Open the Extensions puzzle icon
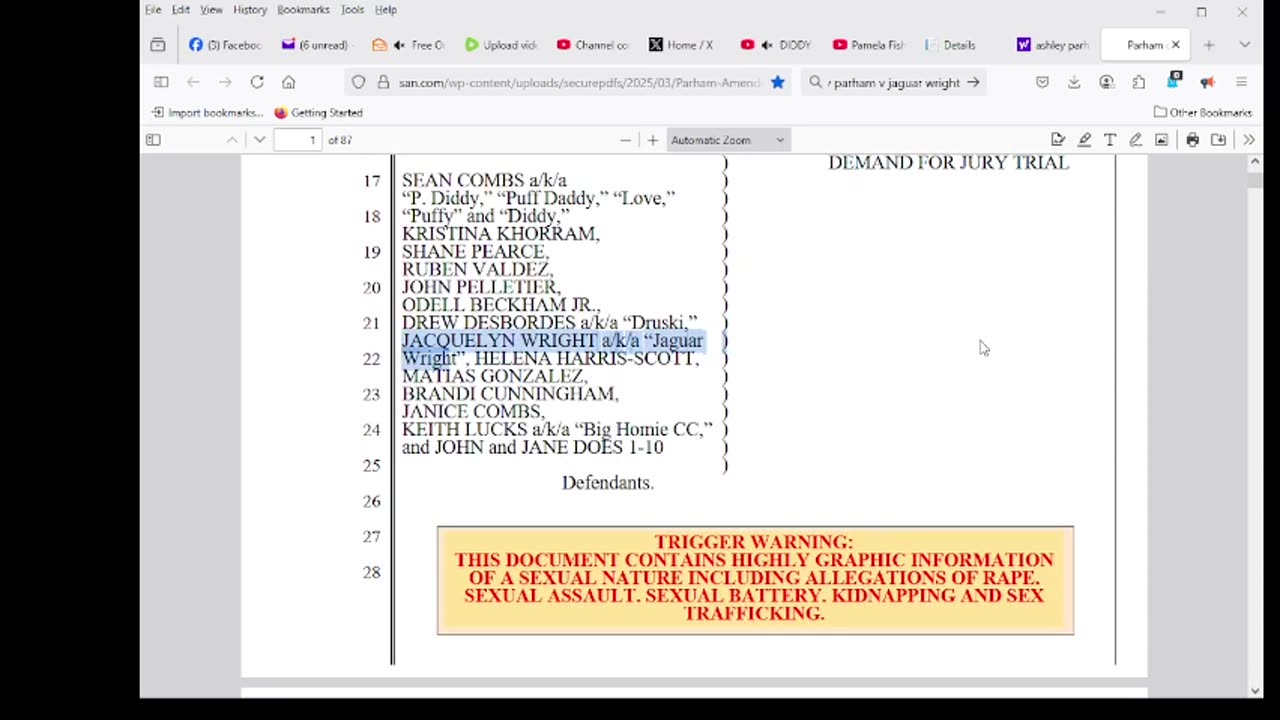The image size is (1280, 720). 1139,82
